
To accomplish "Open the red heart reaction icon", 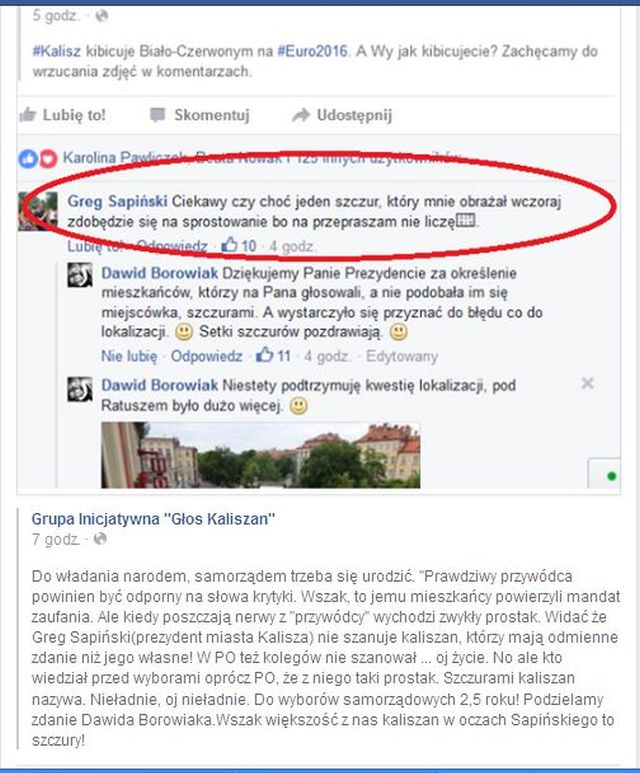I will click(x=48, y=159).
